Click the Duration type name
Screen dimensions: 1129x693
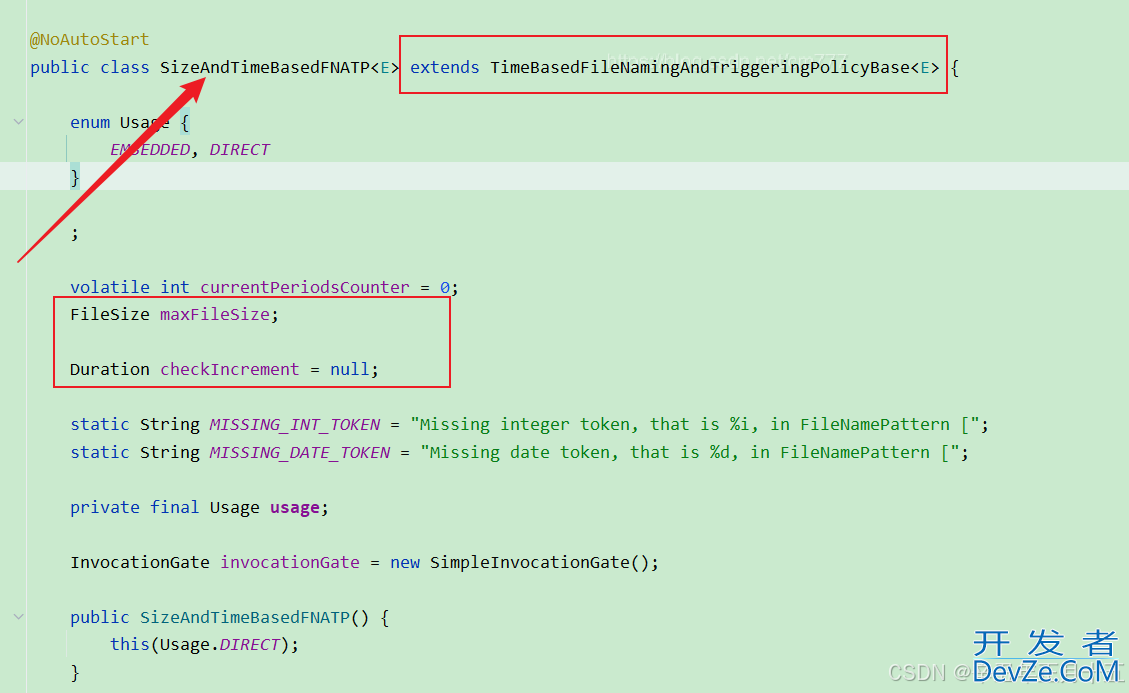pyautogui.click(x=109, y=370)
